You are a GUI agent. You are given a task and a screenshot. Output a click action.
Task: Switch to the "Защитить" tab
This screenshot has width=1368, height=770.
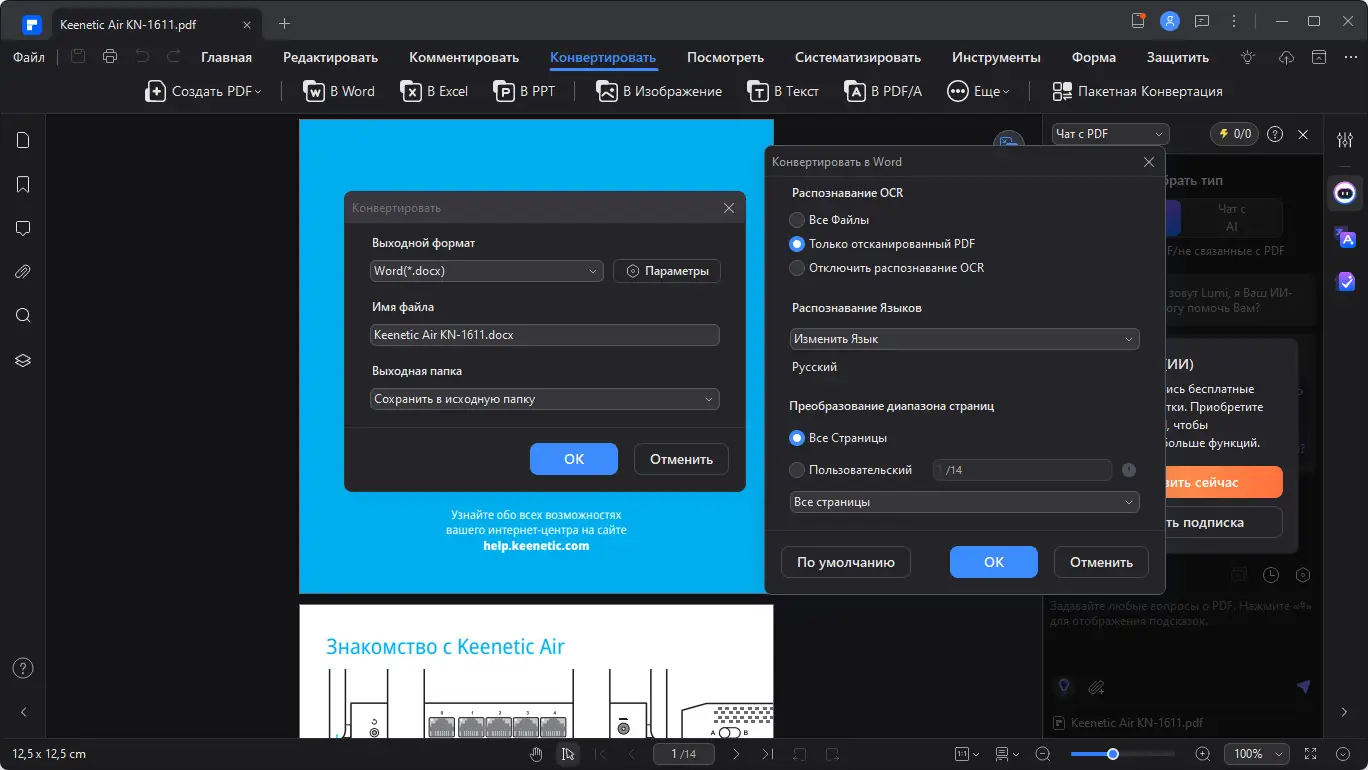[1178, 57]
